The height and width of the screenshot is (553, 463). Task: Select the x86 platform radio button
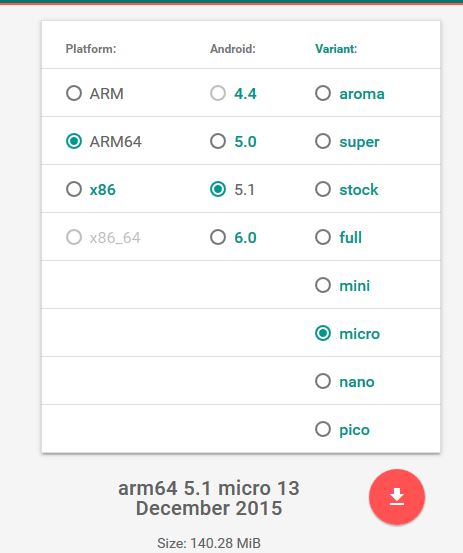pos(74,189)
